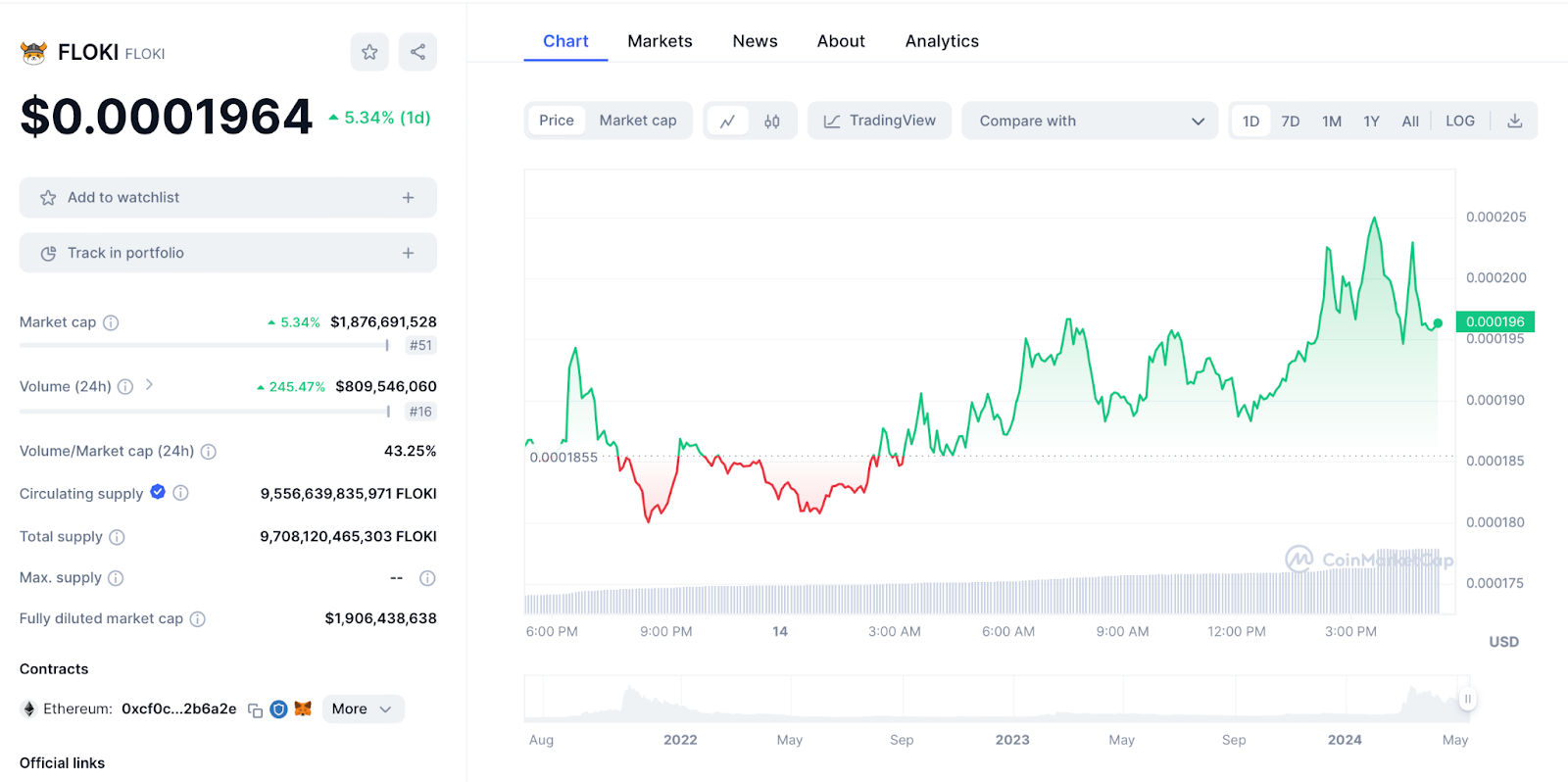Set chart range to 1Y
This screenshot has height=782, width=1568.
coord(1371,121)
